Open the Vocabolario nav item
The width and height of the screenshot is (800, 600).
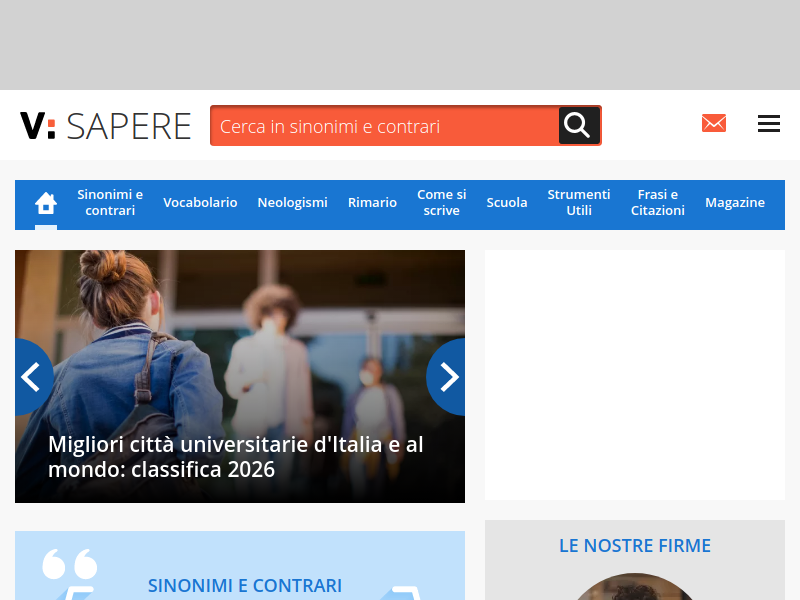coord(200,203)
